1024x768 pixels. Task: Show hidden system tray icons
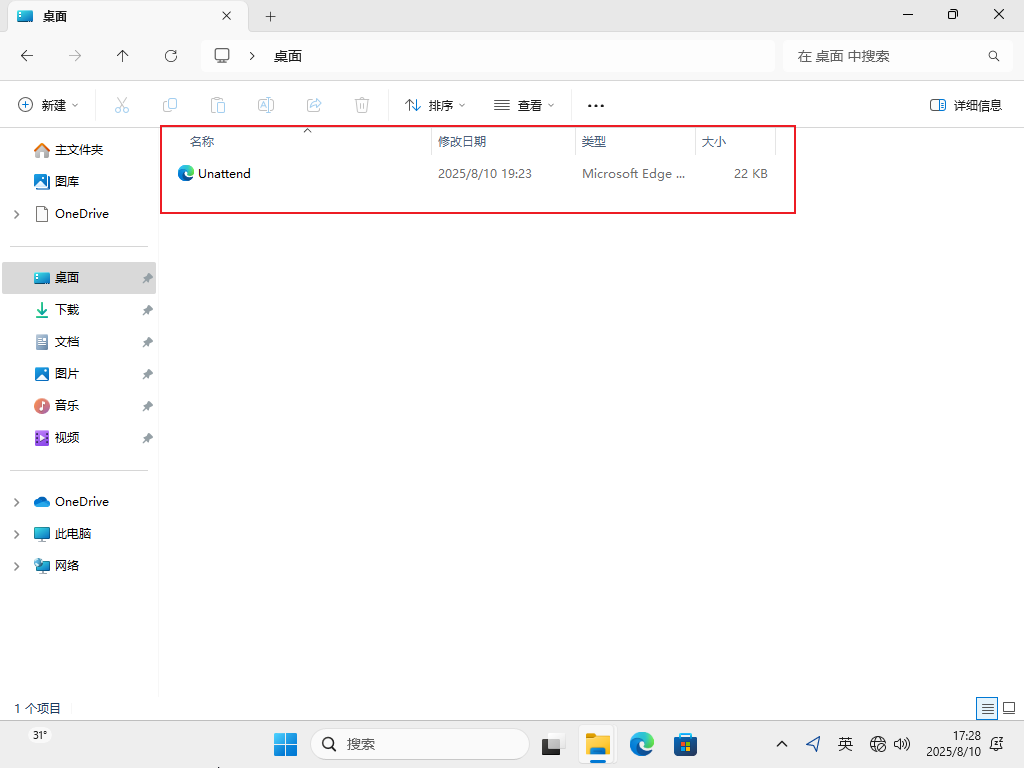[782, 744]
